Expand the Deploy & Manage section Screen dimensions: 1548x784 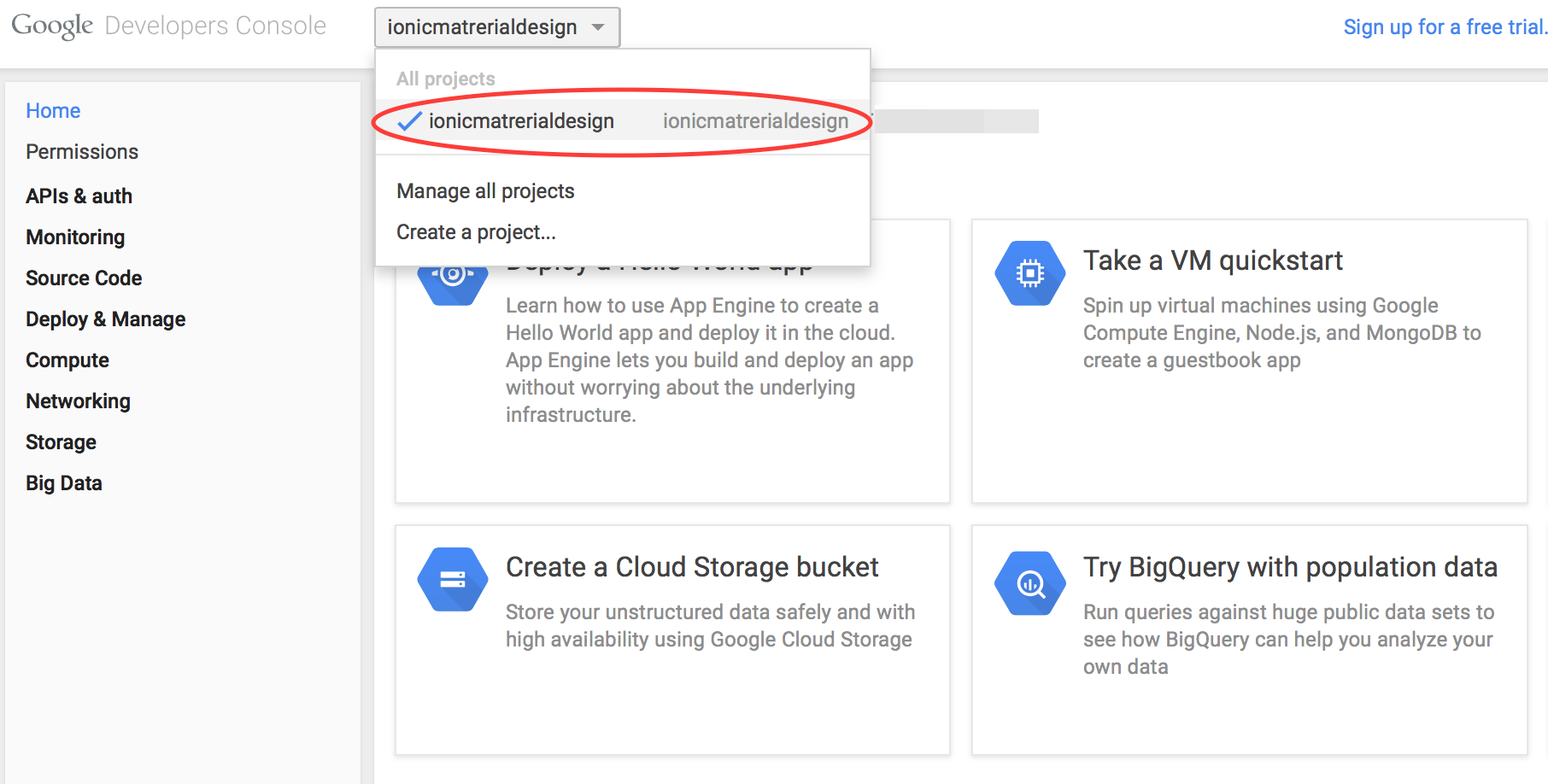tap(105, 319)
